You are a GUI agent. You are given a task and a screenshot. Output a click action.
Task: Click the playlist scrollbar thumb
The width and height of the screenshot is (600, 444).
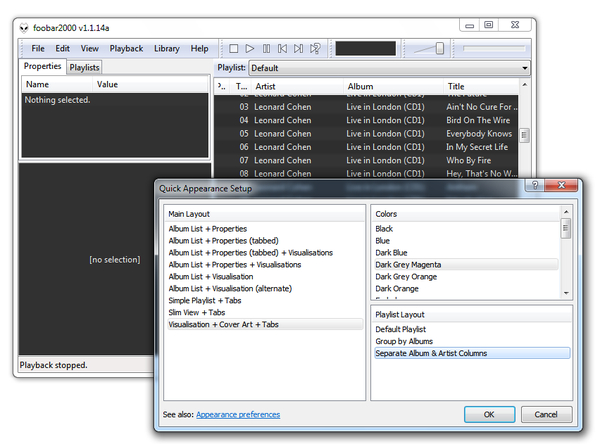click(x=524, y=135)
